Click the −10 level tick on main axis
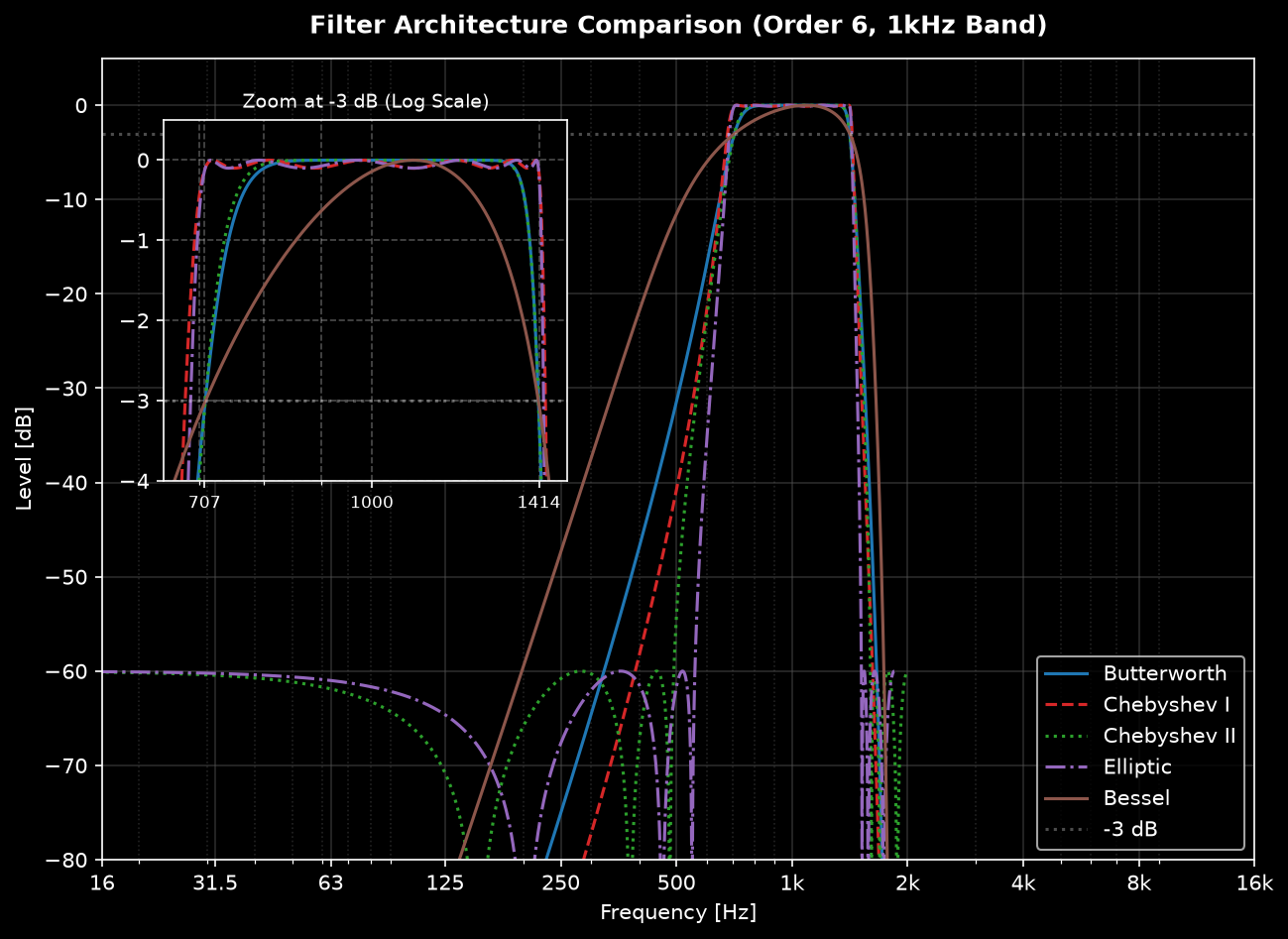 [x=67, y=200]
